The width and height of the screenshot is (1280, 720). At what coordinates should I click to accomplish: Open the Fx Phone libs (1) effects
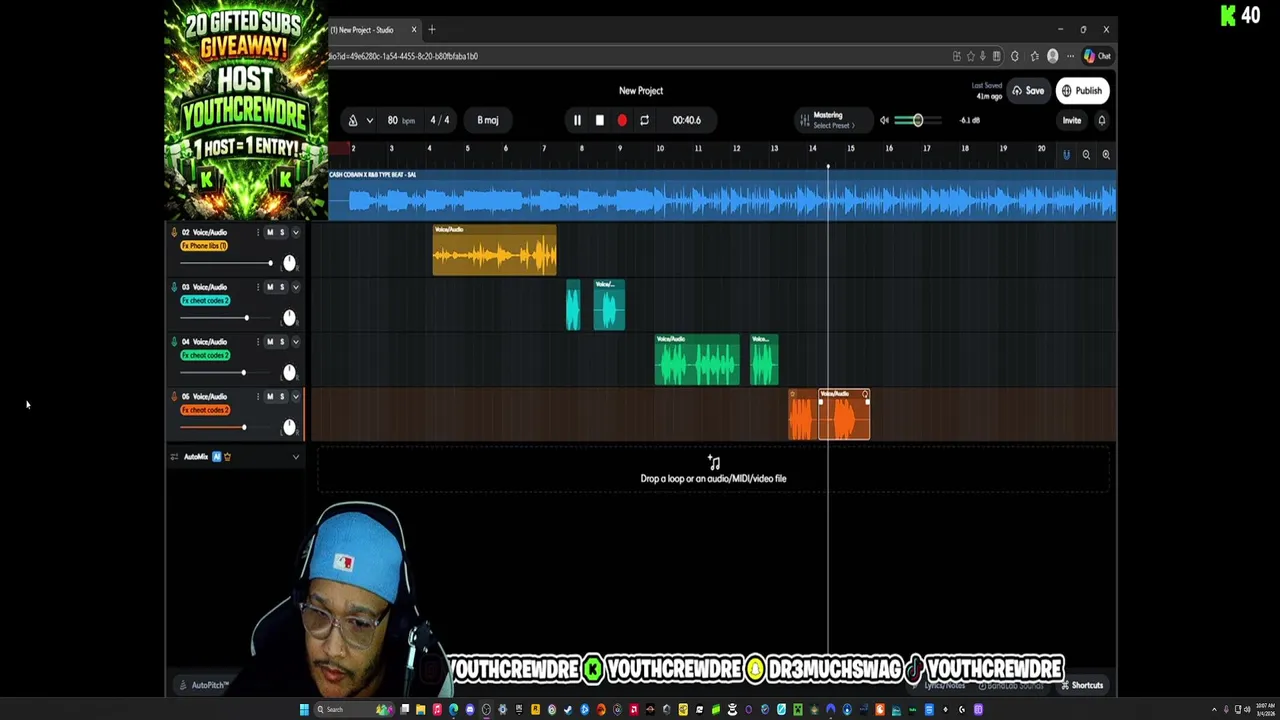point(204,246)
